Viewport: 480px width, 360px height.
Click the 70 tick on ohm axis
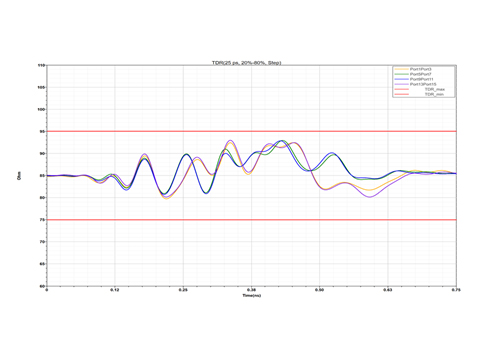pos(42,242)
